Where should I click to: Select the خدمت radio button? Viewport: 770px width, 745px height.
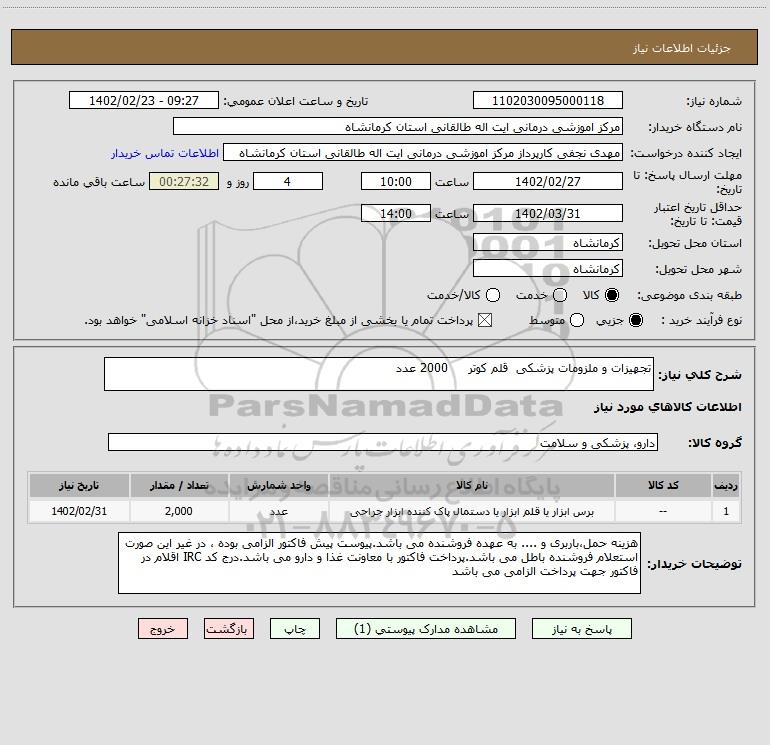[560, 295]
